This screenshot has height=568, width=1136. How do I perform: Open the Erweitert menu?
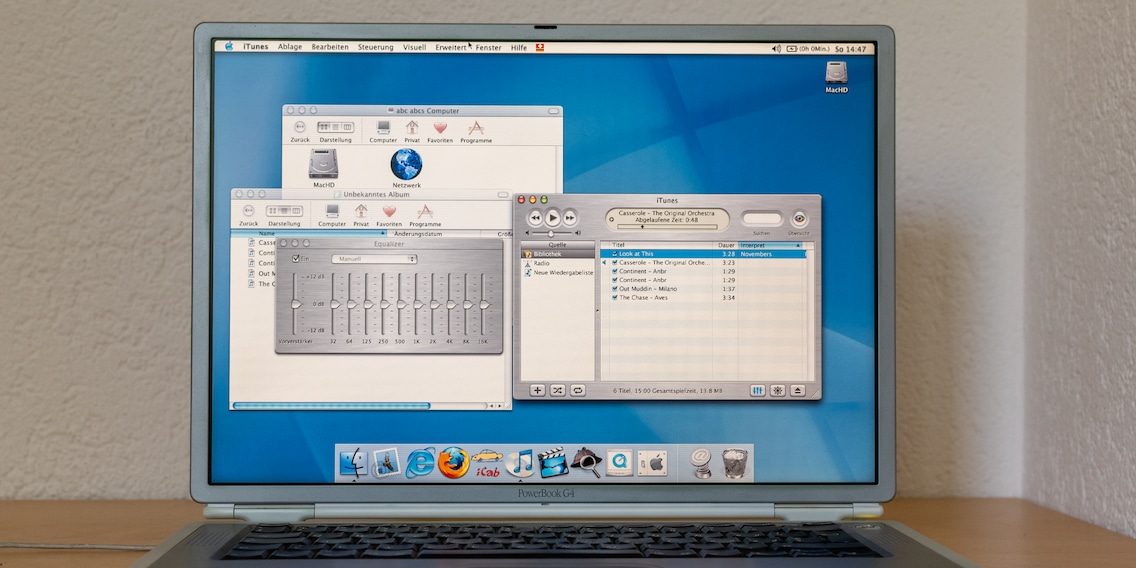[x=451, y=47]
